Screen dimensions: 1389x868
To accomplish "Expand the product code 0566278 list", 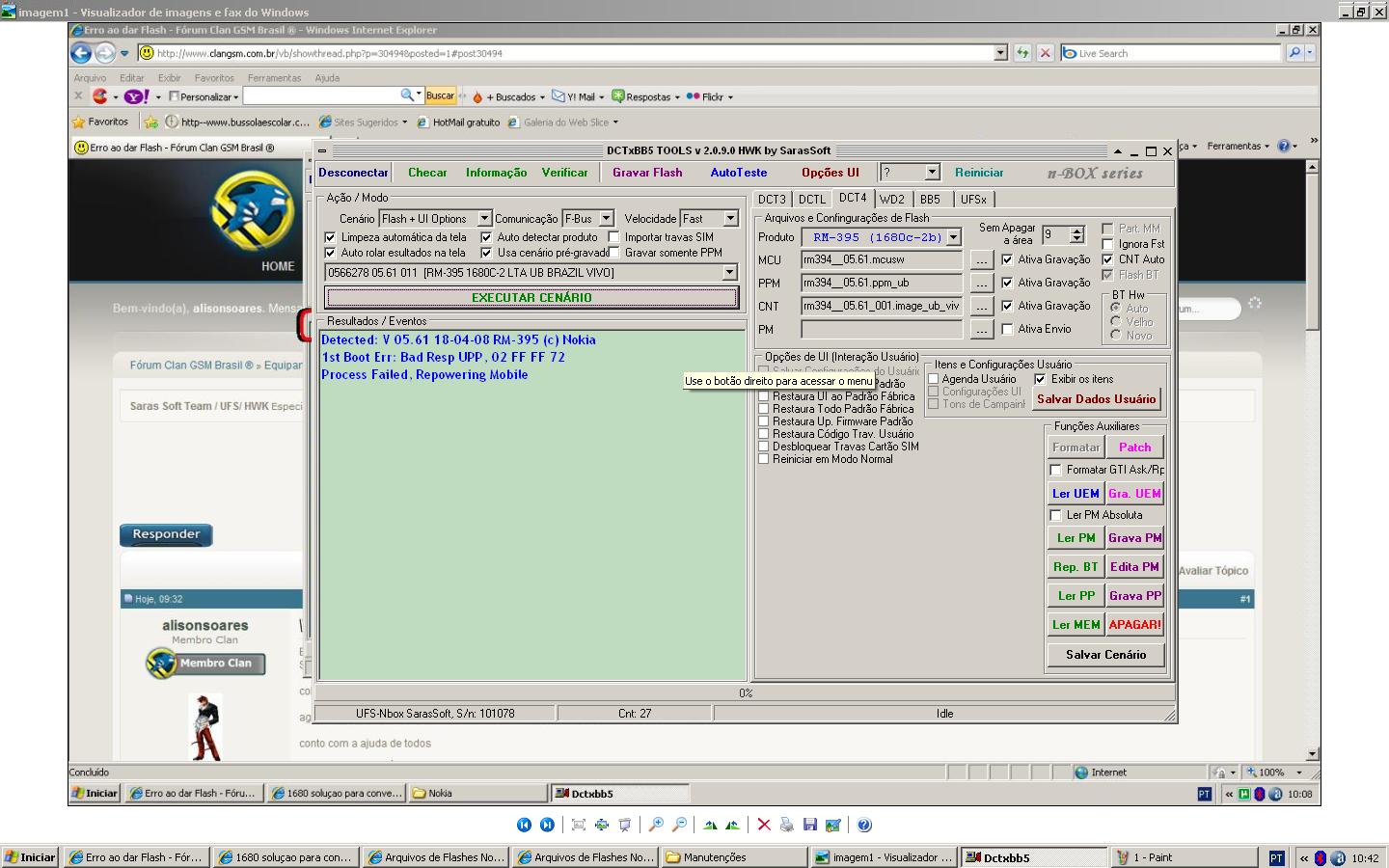I will pyautogui.click(x=730, y=273).
